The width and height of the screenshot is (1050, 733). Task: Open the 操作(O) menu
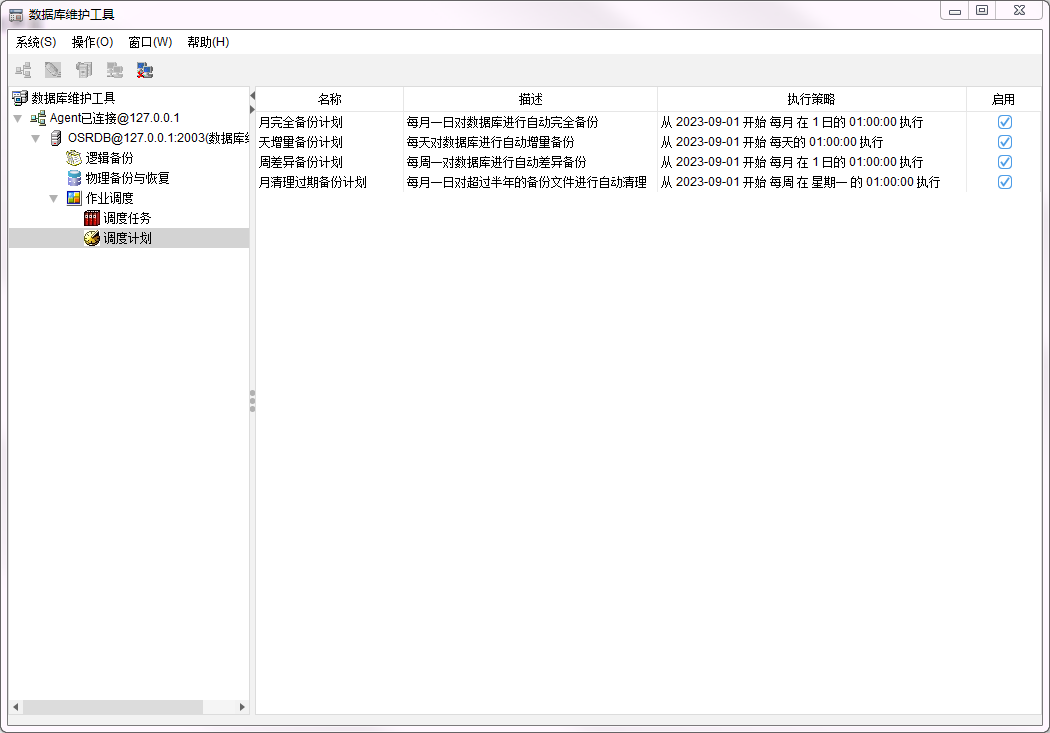click(92, 42)
